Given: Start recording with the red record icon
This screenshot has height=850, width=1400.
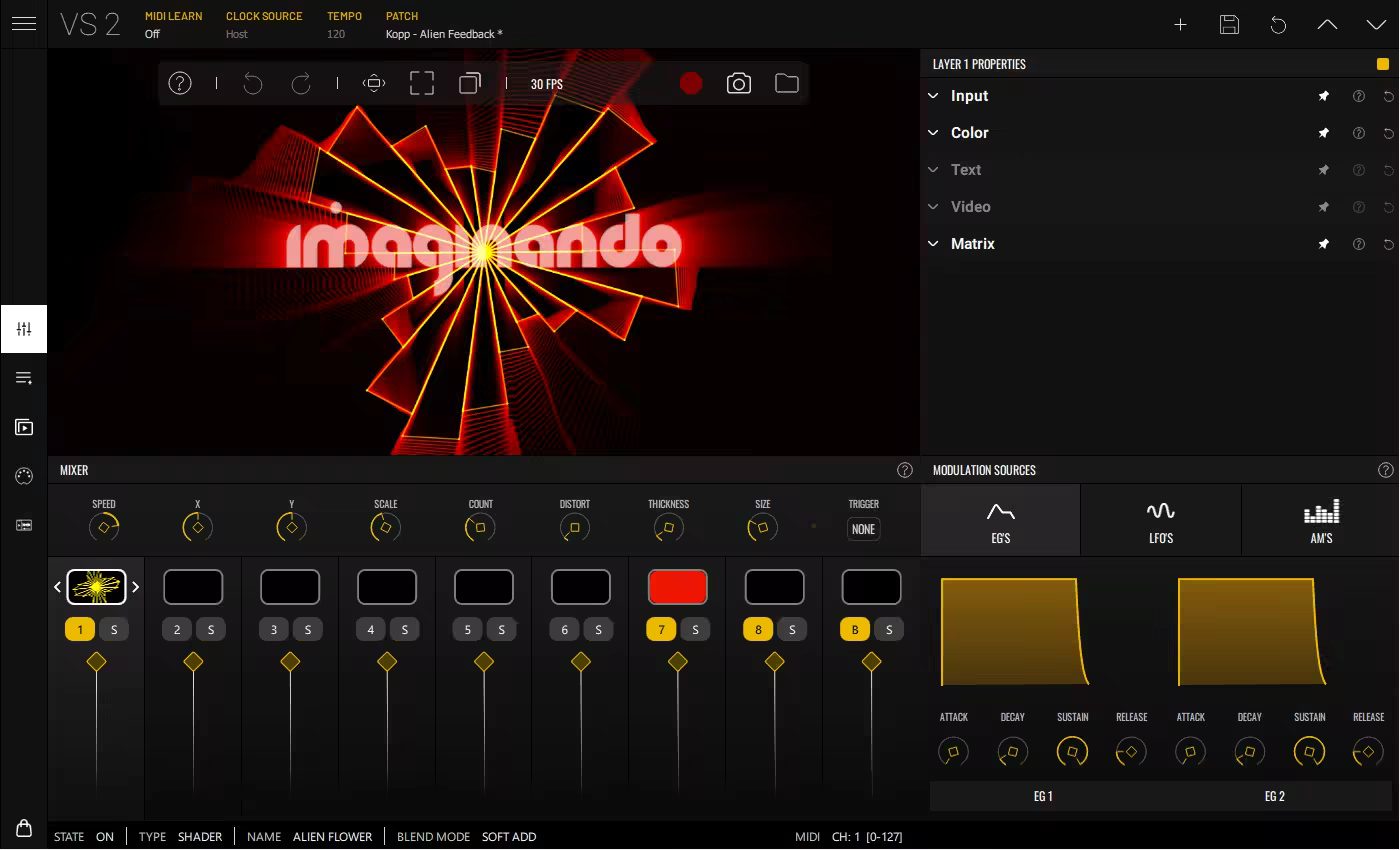Looking at the screenshot, I should pos(691,83).
